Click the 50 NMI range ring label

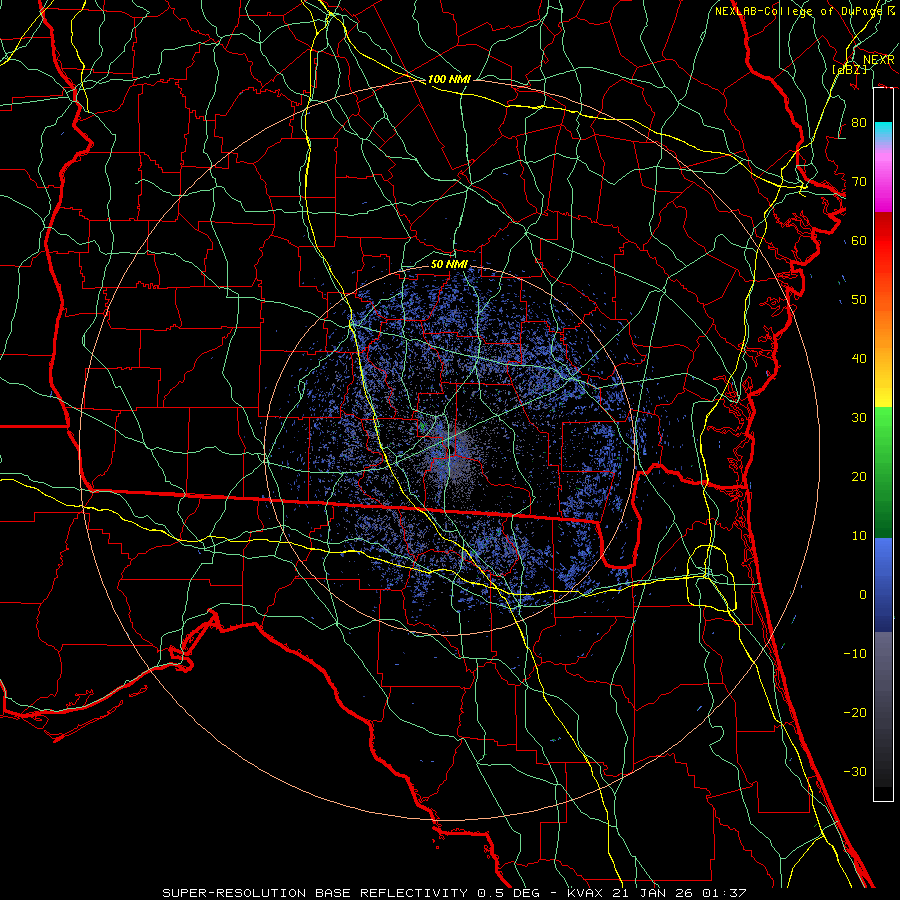[x=449, y=264]
